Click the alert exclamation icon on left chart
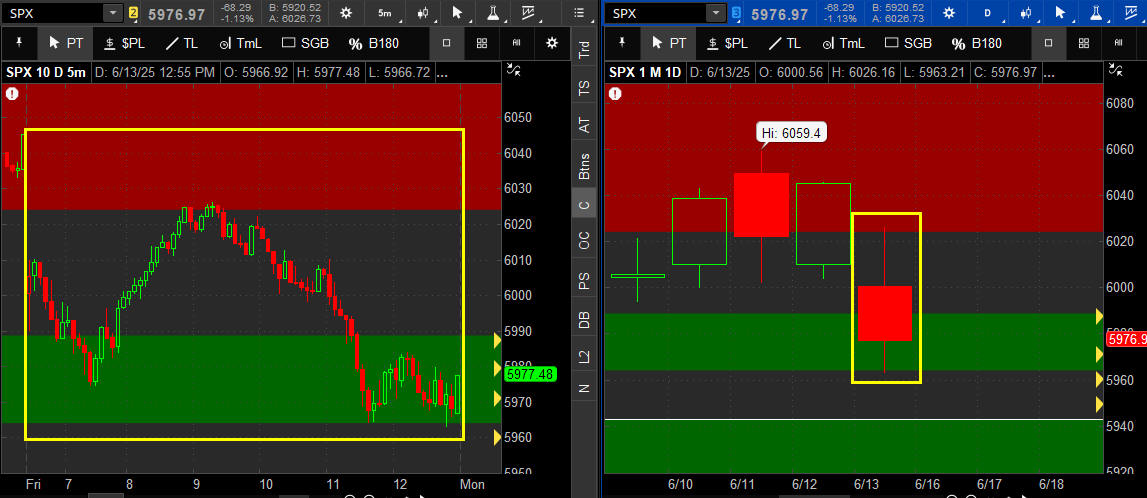 [x=11, y=94]
